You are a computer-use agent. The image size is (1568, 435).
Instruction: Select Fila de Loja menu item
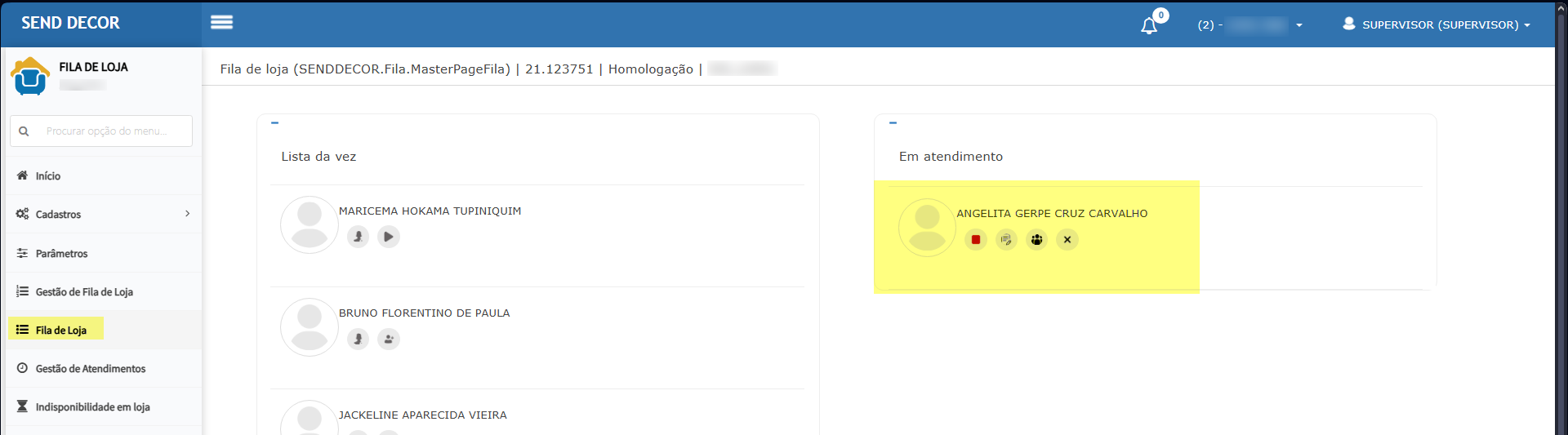104,330
